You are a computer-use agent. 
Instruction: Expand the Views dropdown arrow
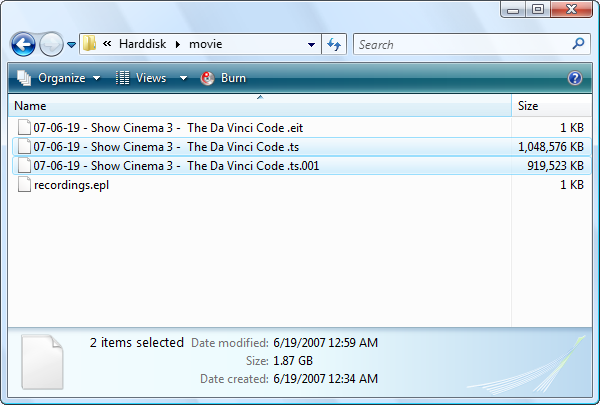point(184,78)
